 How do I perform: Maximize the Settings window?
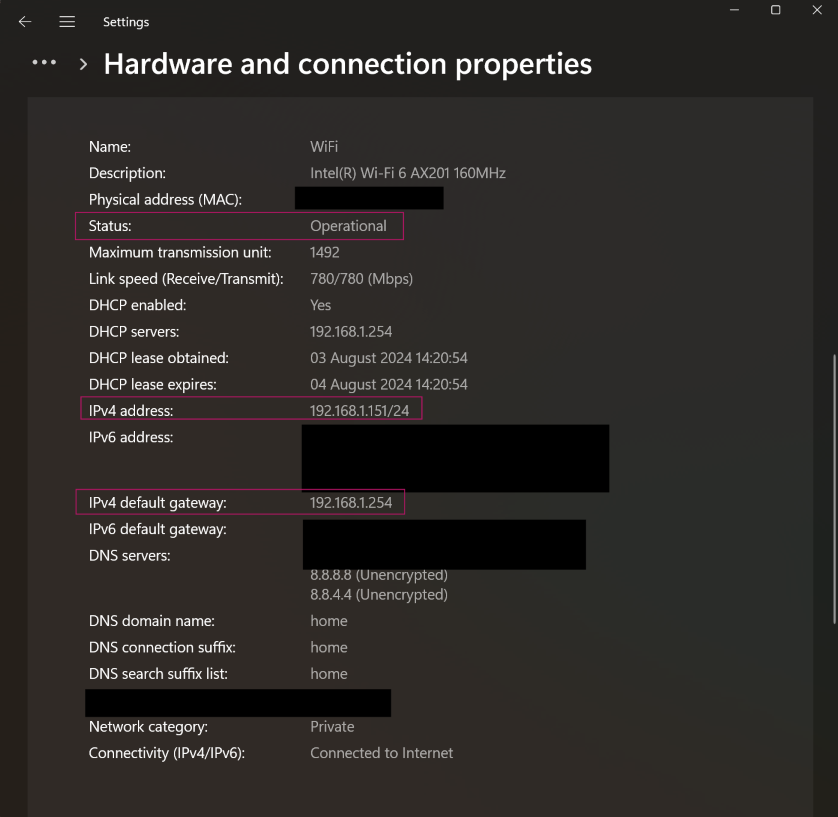pos(775,10)
